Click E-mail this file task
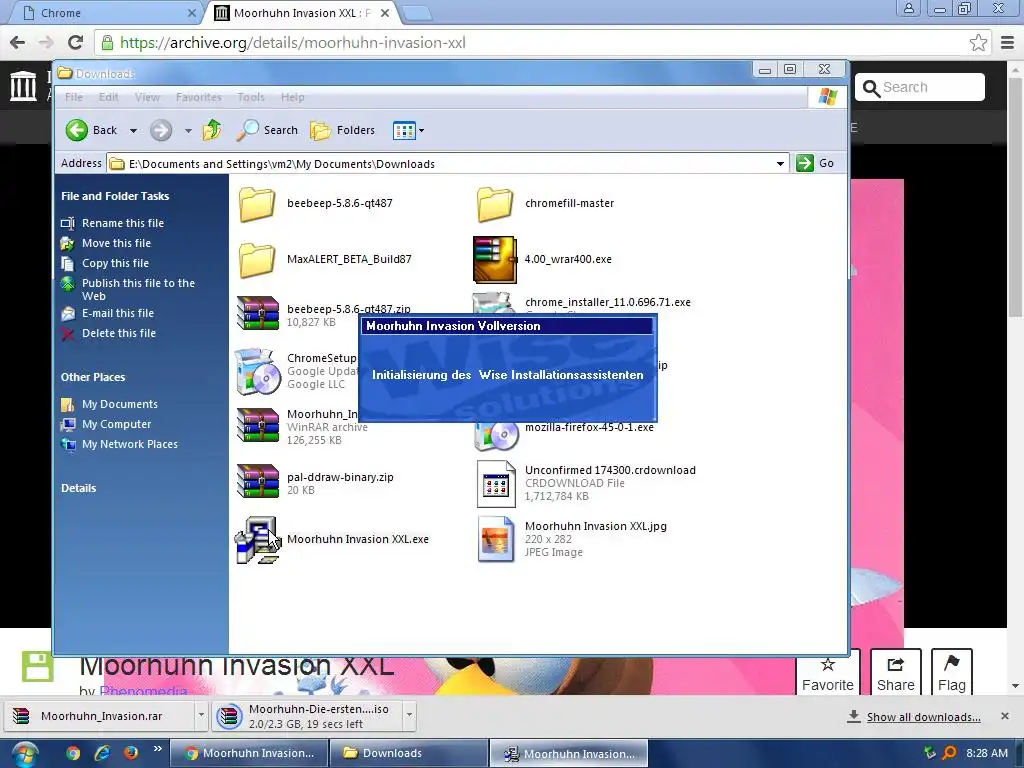Viewport: 1024px width, 768px height. [x=118, y=313]
